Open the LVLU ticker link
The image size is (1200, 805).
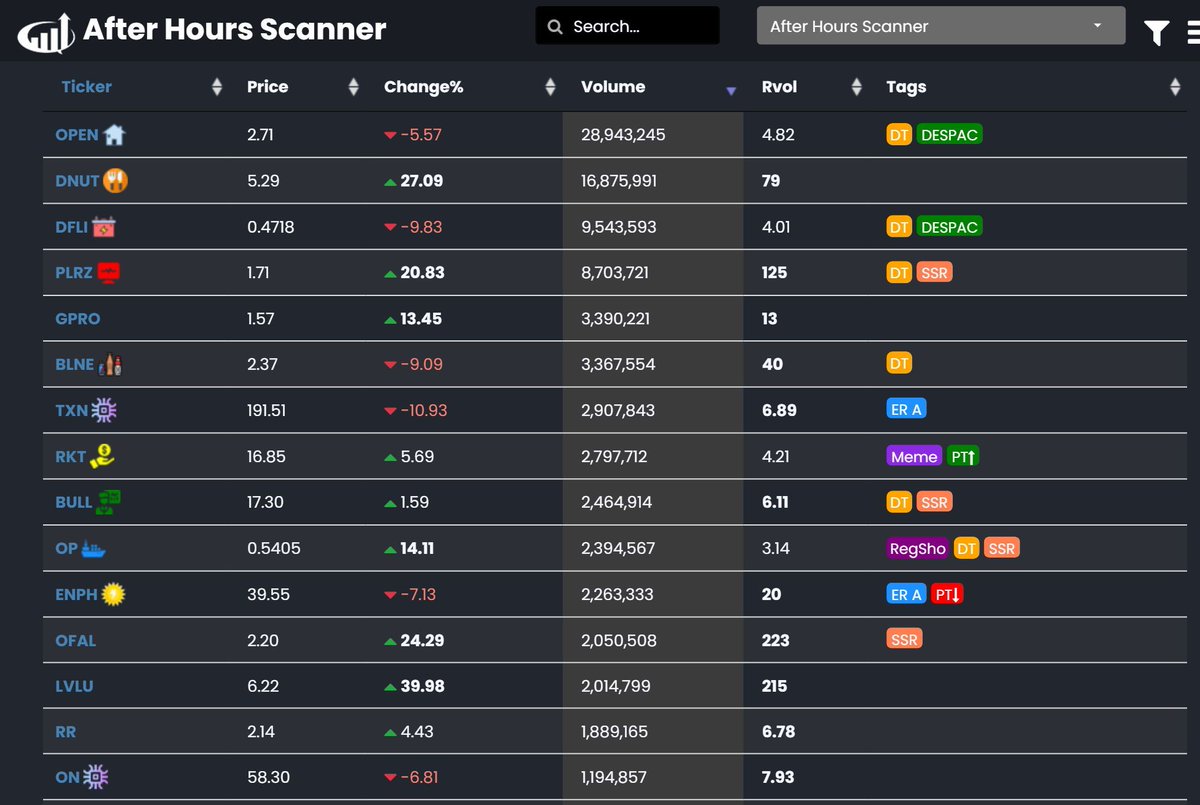[x=74, y=686]
